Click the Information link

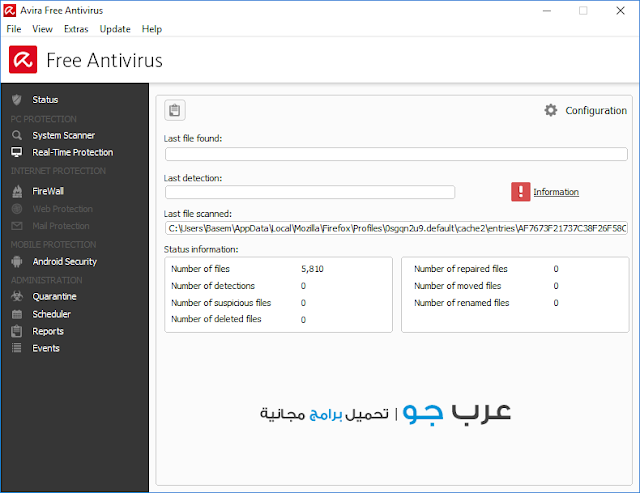tap(556, 192)
